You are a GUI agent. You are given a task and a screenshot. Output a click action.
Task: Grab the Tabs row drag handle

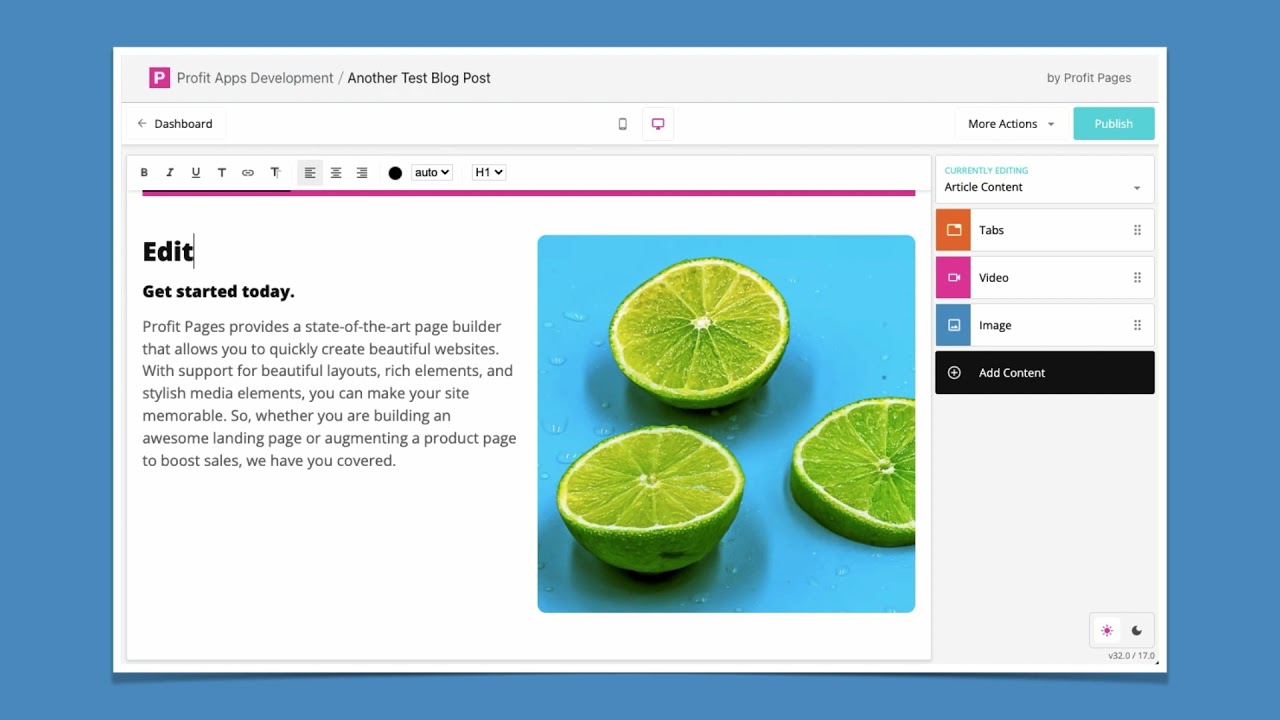(x=1137, y=230)
